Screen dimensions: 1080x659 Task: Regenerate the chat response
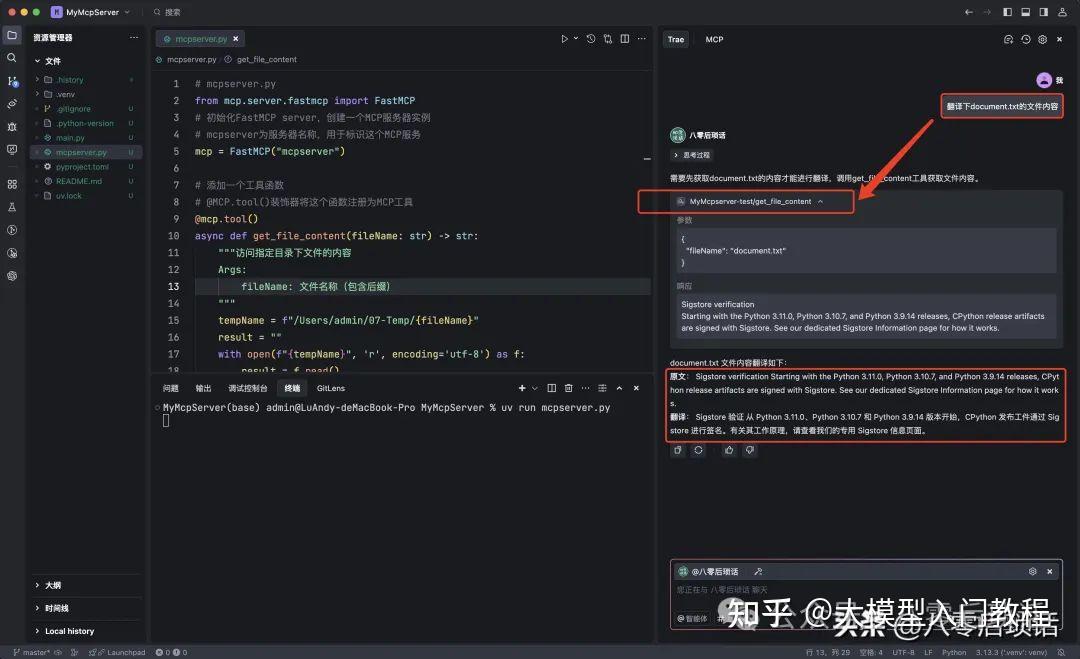point(698,450)
